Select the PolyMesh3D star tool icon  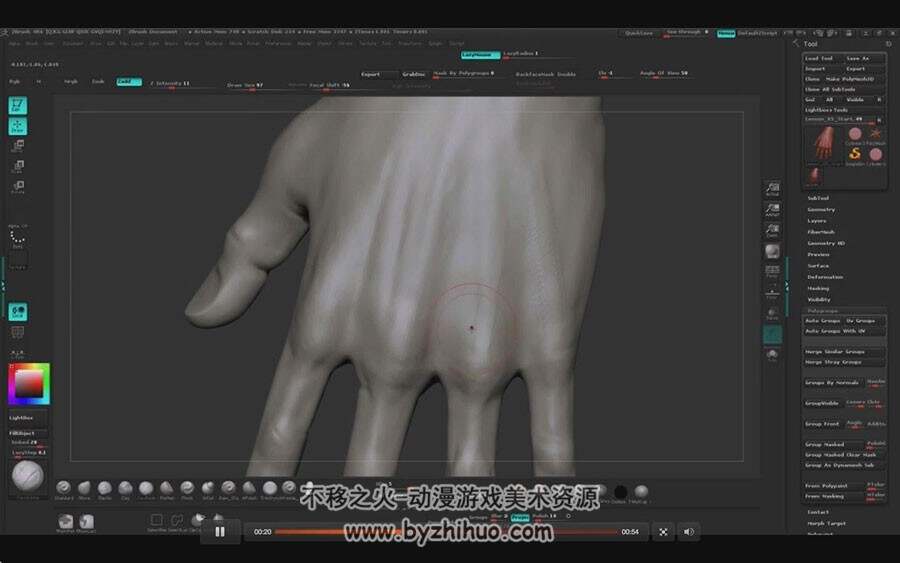pyautogui.click(x=875, y=135)
